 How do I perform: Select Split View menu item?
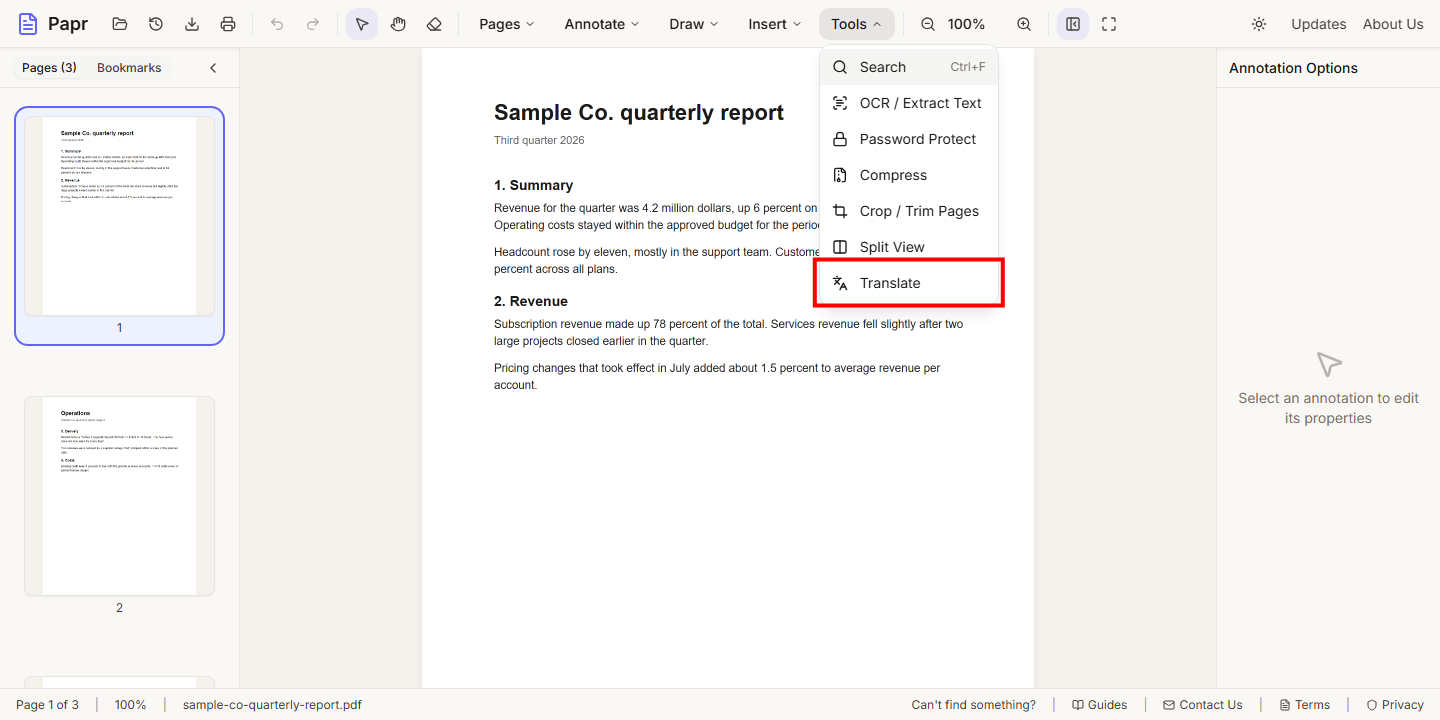(x=909, y=247)
